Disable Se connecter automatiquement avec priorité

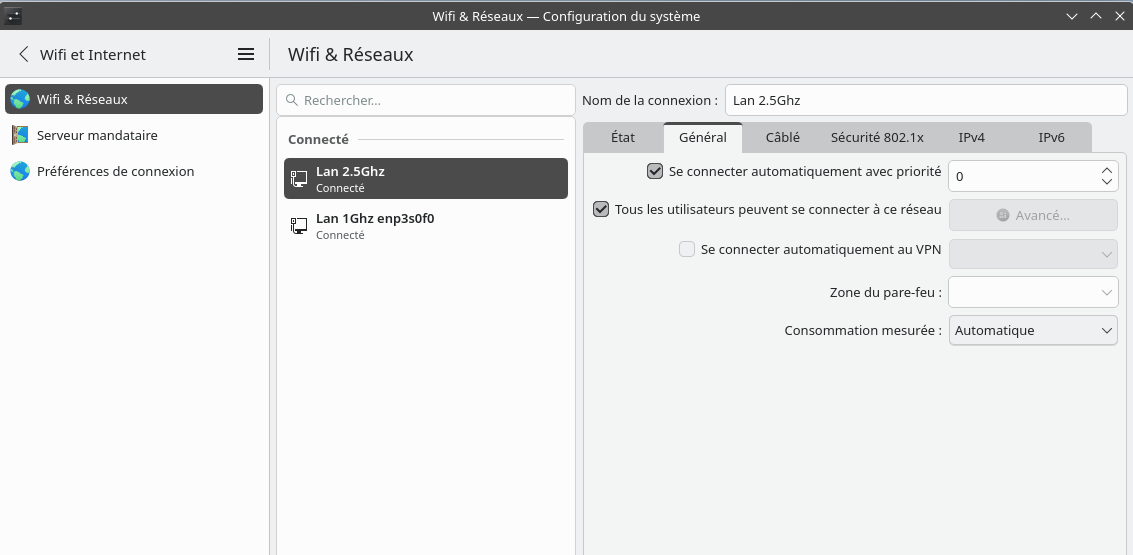[x=655, y=171]
